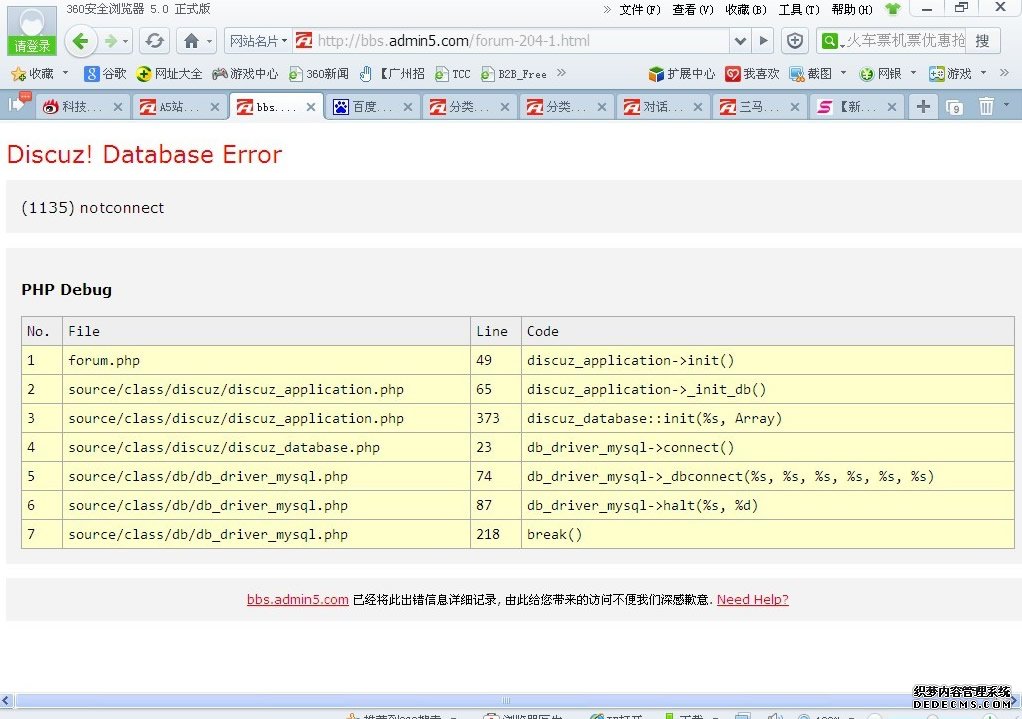Open the 扩展中心 extension center

682,74
